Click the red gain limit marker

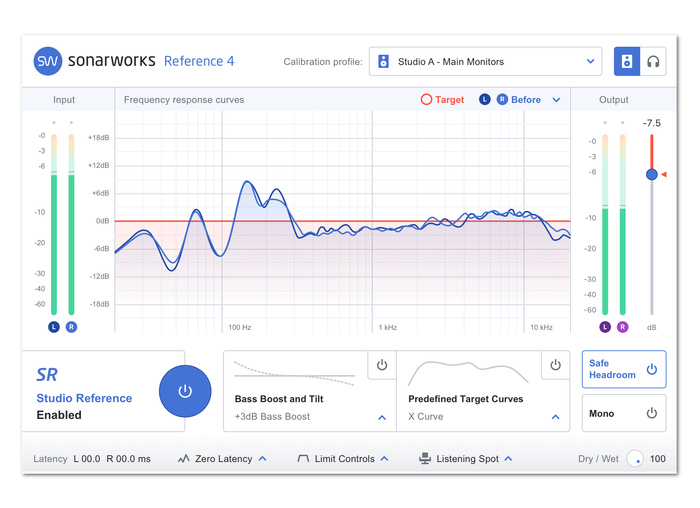pos(664,174)
